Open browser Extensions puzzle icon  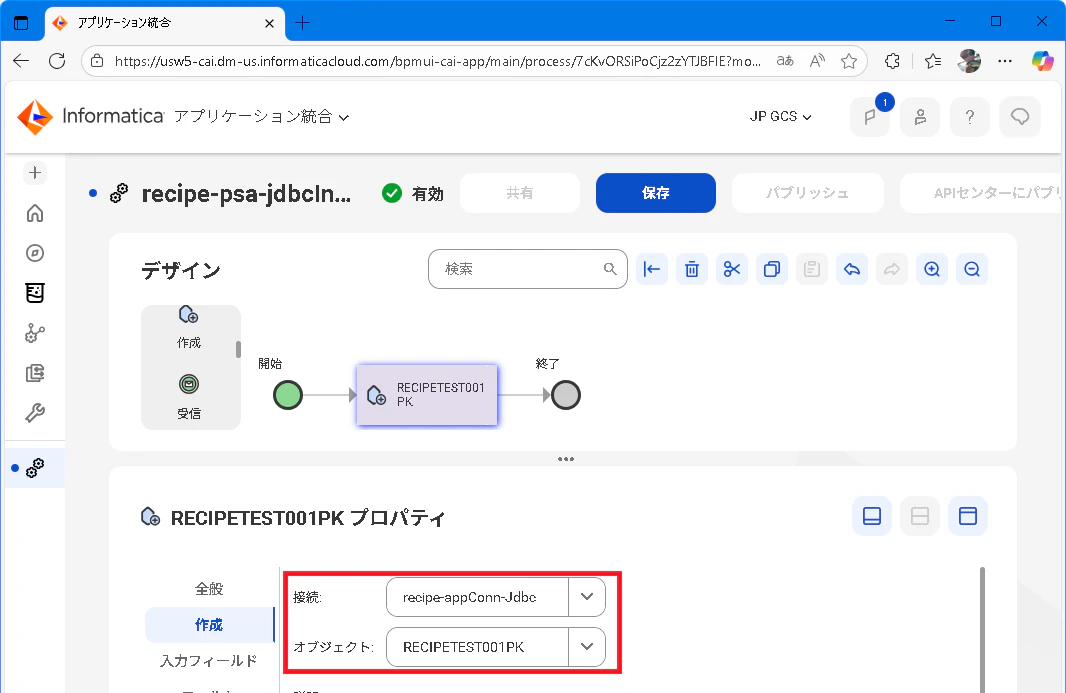(893, 61)
